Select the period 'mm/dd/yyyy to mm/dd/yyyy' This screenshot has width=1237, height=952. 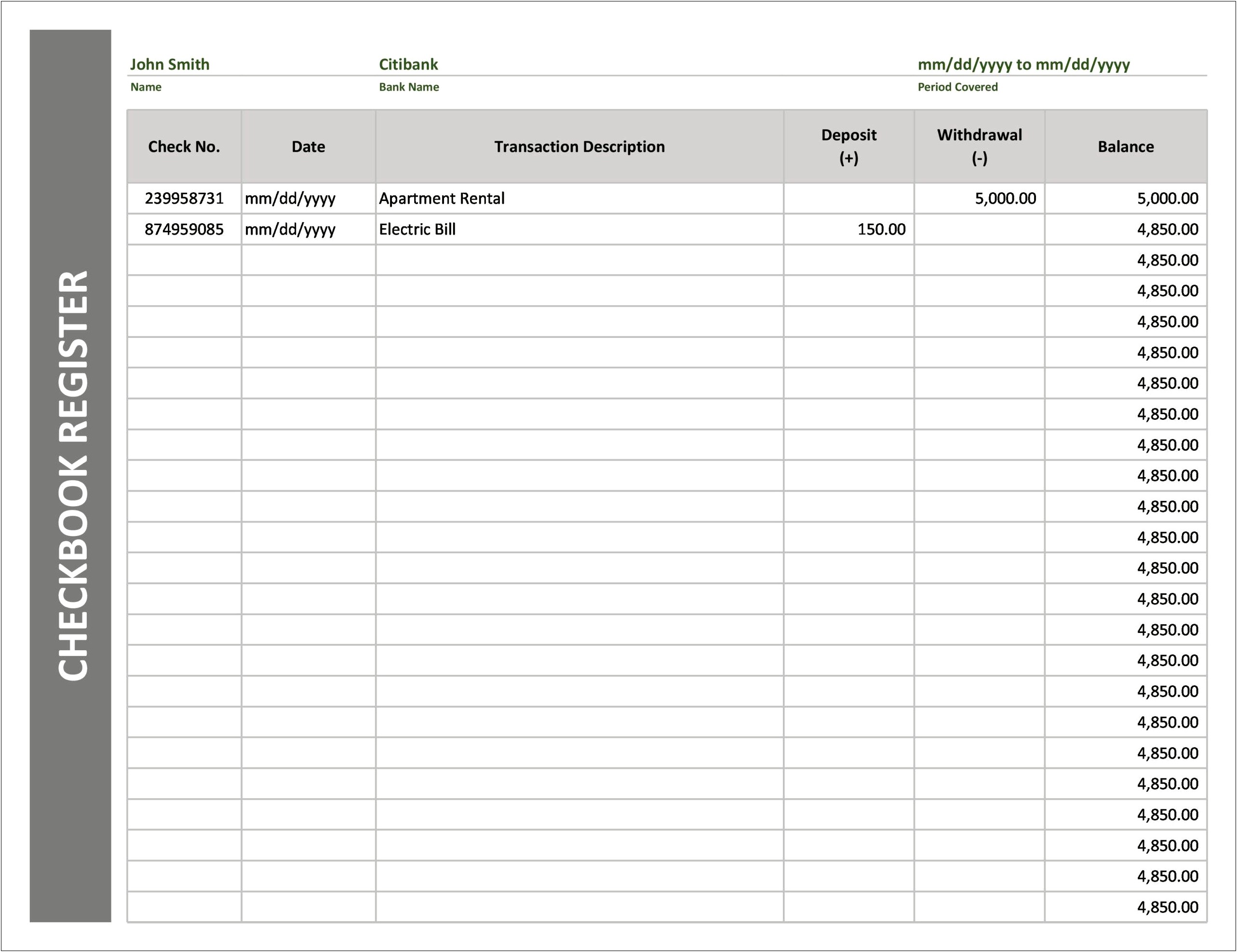[x=1023, y=65]
